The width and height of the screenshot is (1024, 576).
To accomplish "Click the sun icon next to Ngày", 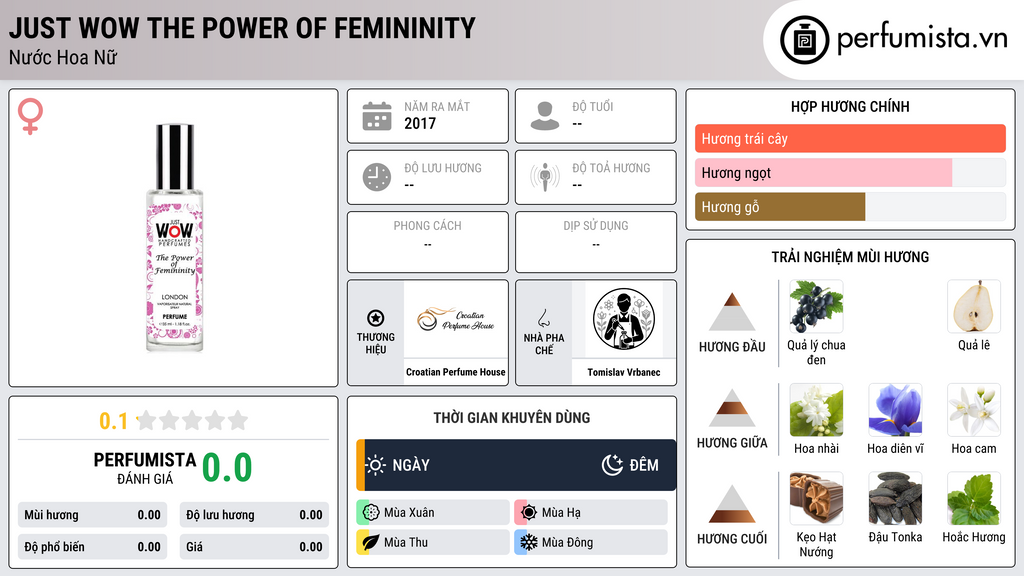I will pyautogui.click(x=376, y=465).
